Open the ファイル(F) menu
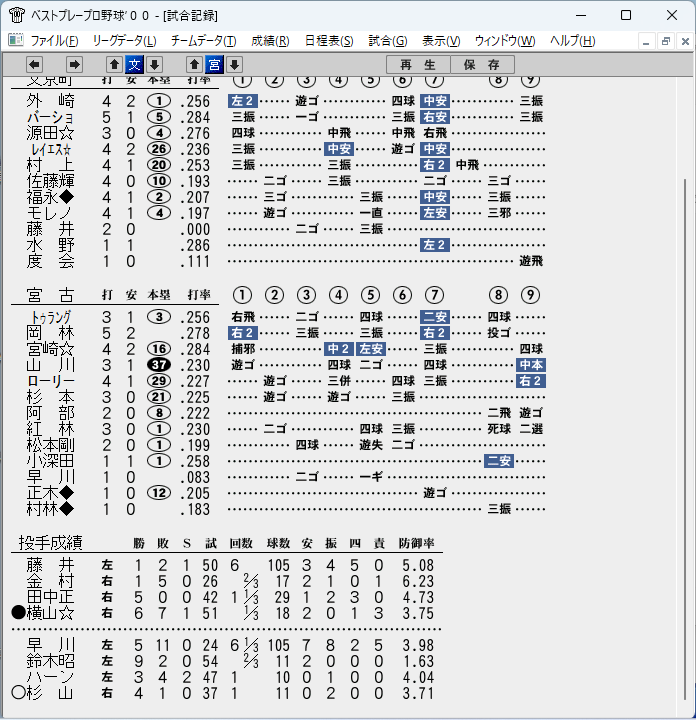Viewport: 696px width, 720px height. coord(55,41)
